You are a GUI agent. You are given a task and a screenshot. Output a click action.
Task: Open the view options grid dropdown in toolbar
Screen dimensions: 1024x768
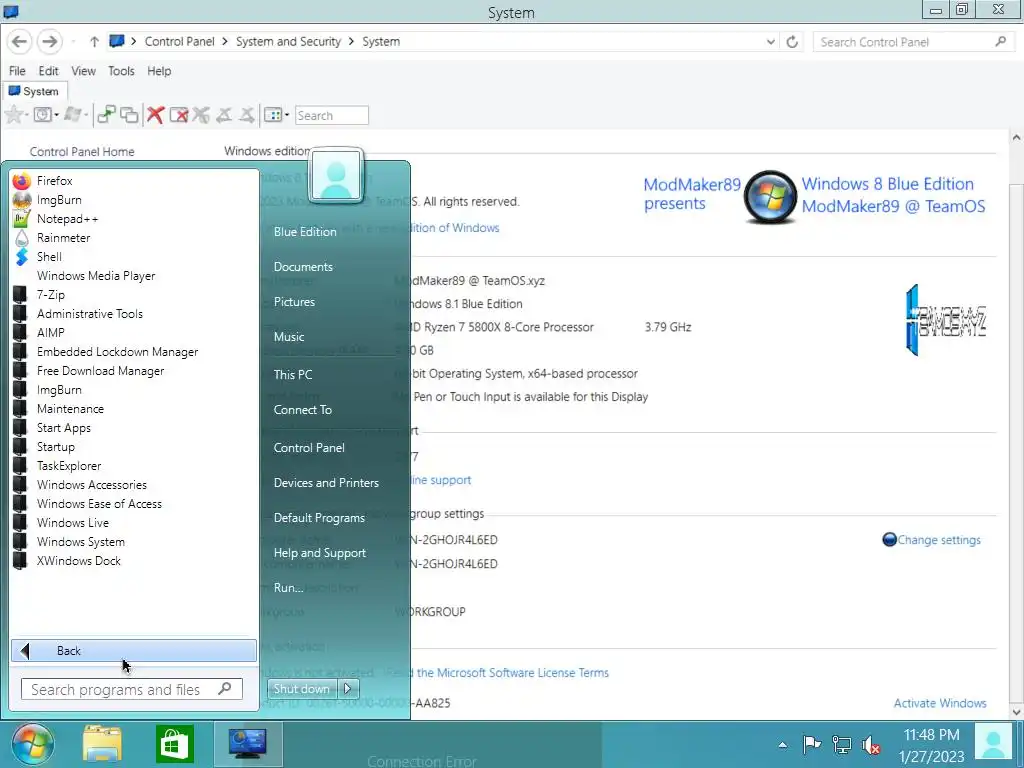click(x=276, y=115)
